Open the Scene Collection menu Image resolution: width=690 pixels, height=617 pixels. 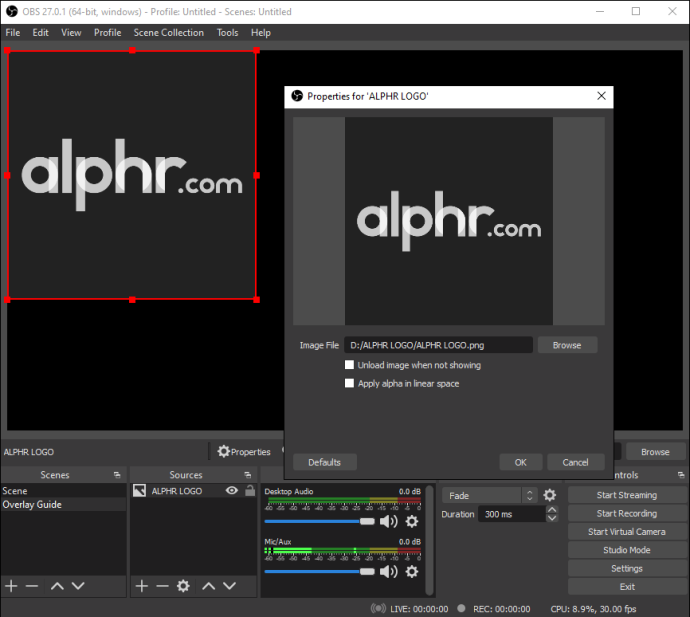[x=169, y=33]
